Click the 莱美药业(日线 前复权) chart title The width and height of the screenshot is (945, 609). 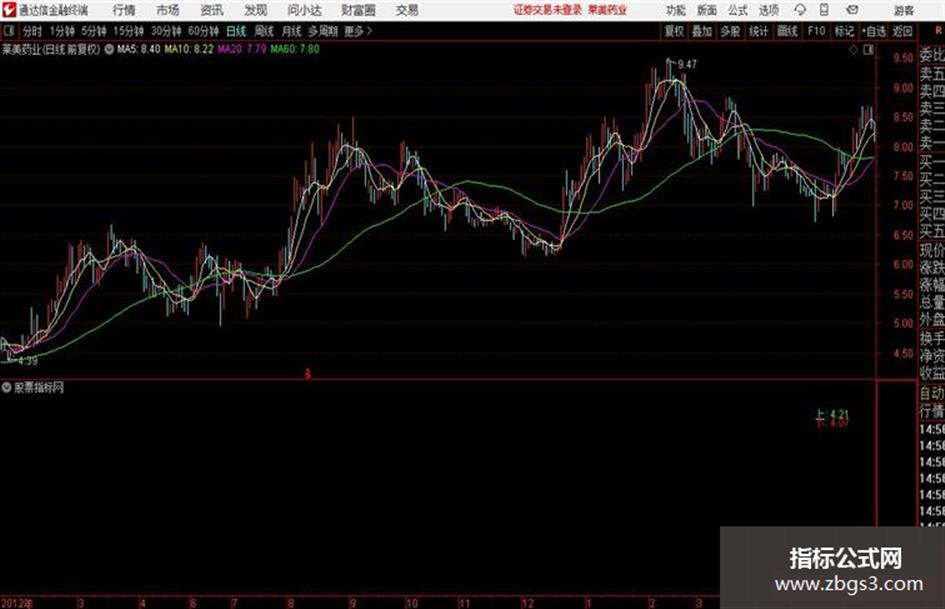click(x=51, y=49)
